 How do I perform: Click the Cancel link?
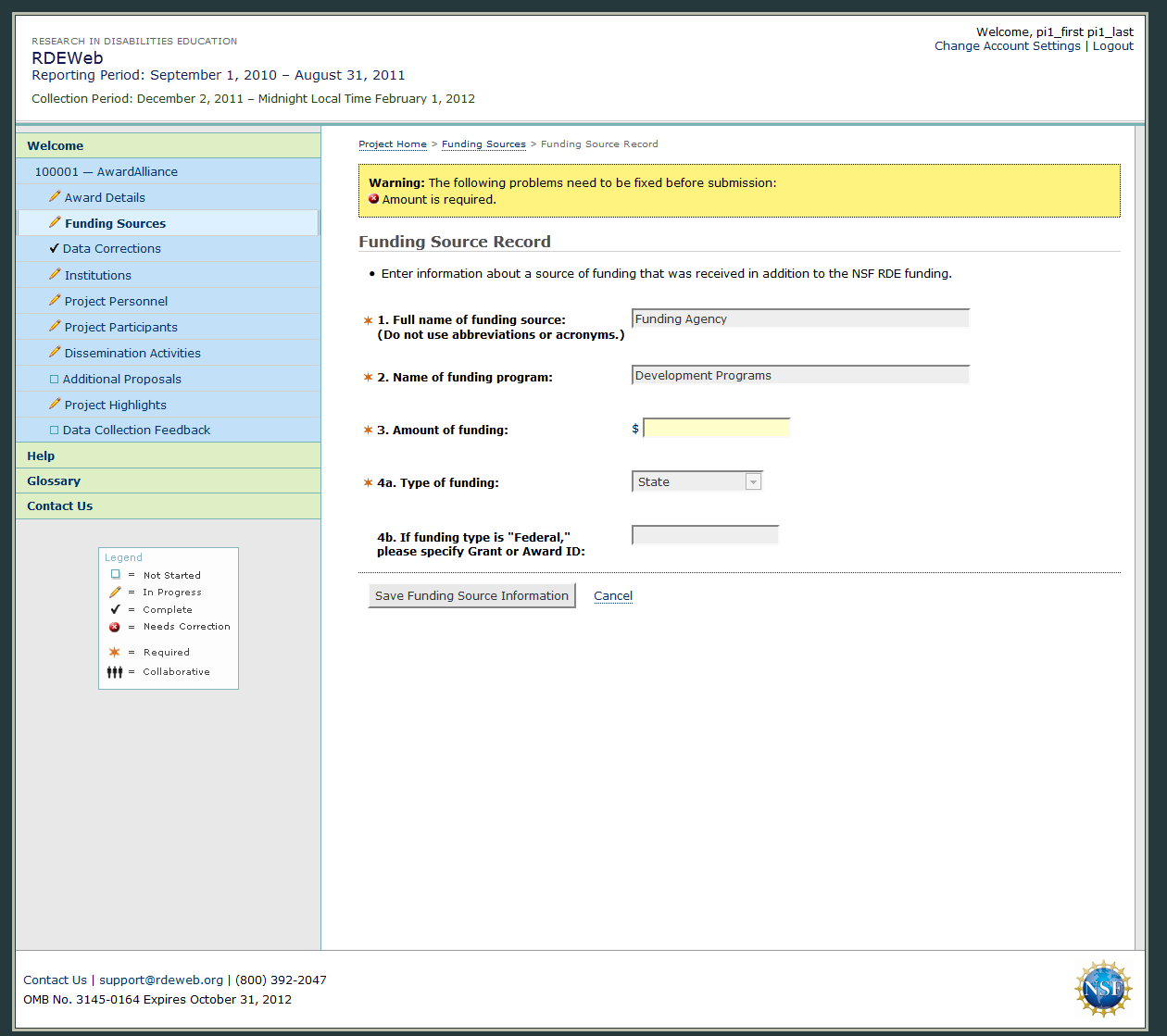click(x=613, y=595)
